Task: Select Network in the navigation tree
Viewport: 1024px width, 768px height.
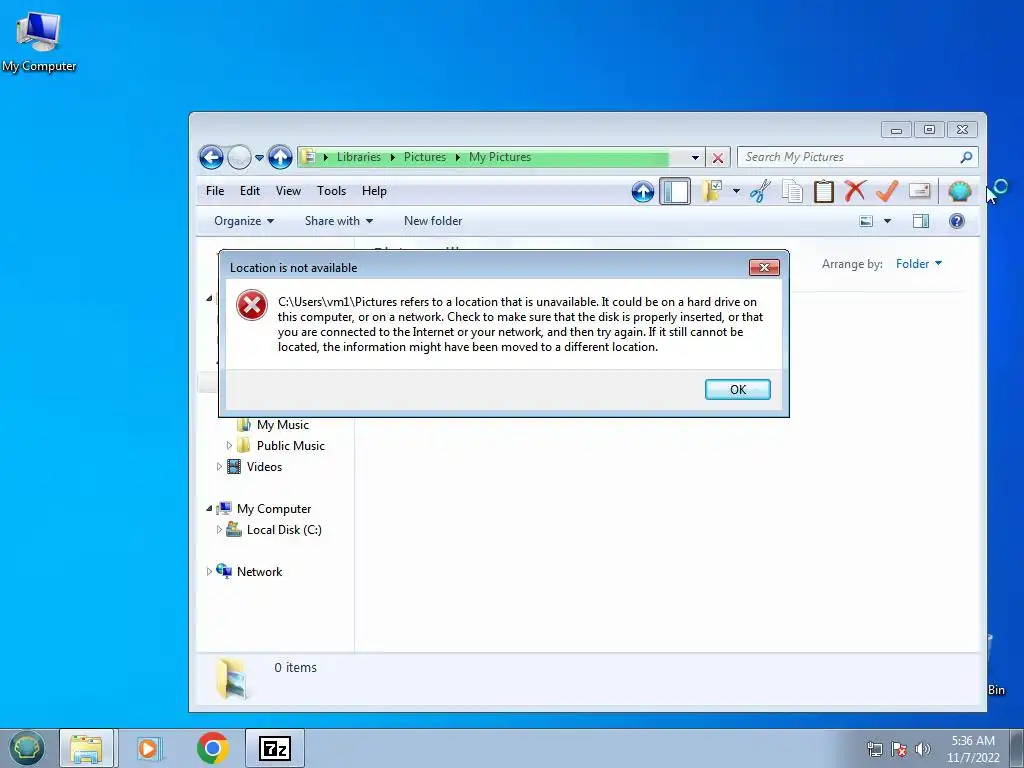Action: [259, 571]
